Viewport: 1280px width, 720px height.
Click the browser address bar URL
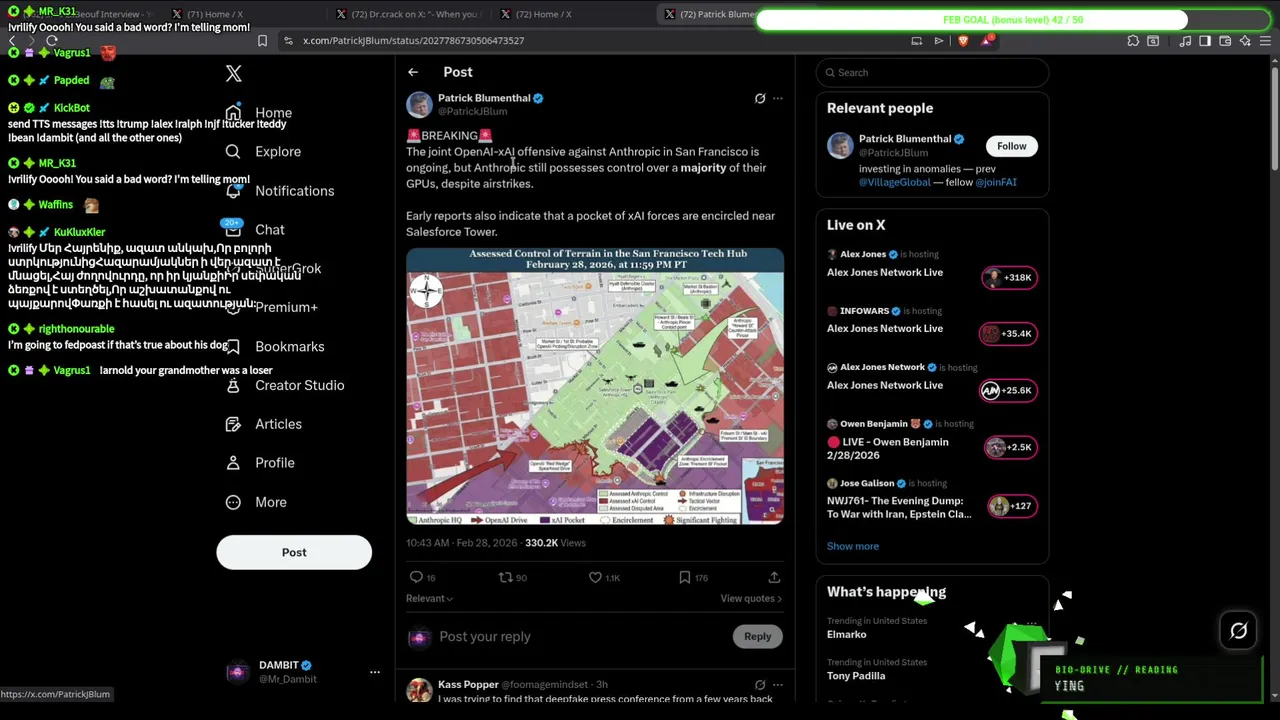[x=414, y=41]
